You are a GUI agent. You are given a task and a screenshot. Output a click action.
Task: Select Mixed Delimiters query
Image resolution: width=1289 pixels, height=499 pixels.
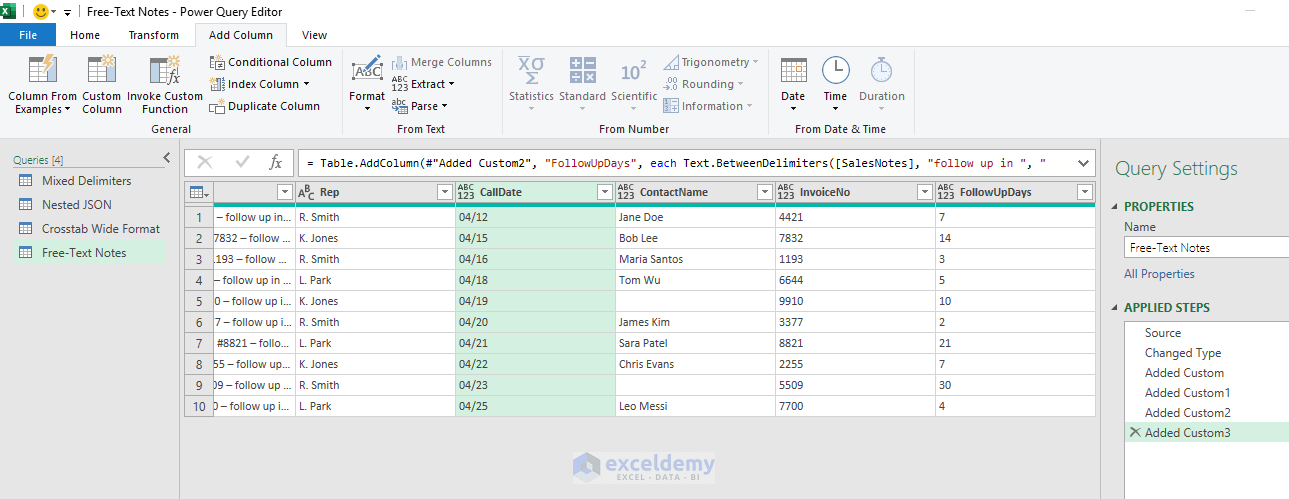pos(87,181)
